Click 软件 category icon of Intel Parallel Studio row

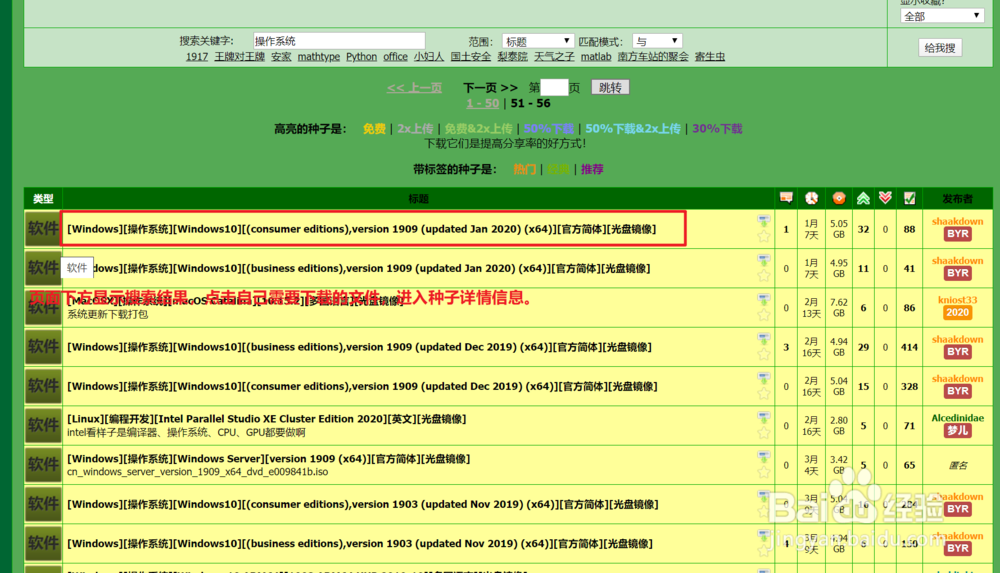[43, 426]
